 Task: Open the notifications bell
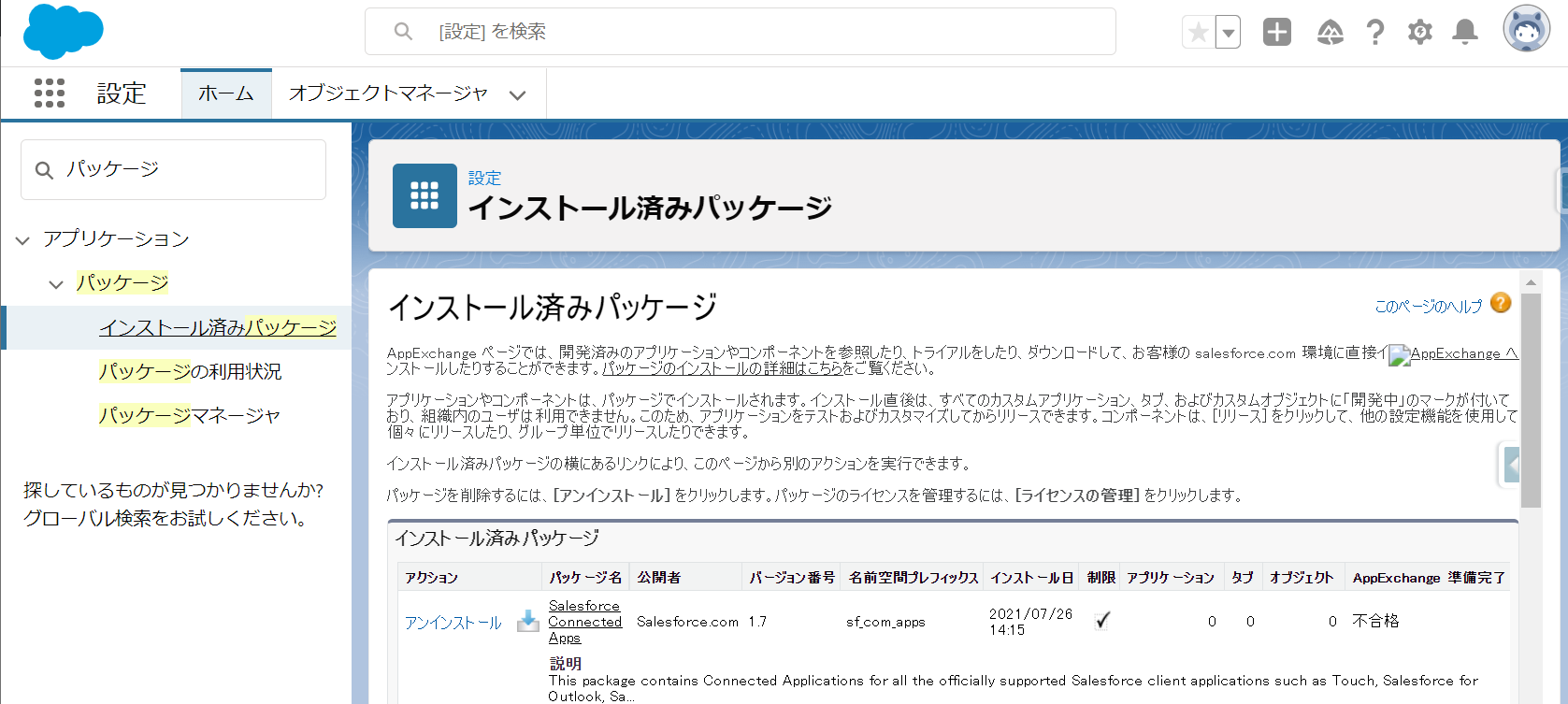(1464, 33)
